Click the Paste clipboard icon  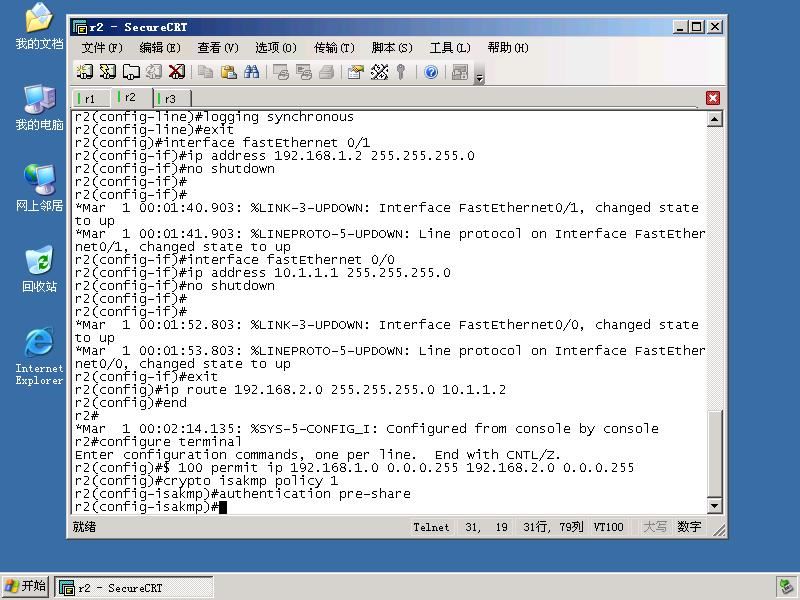coord(229,72)
